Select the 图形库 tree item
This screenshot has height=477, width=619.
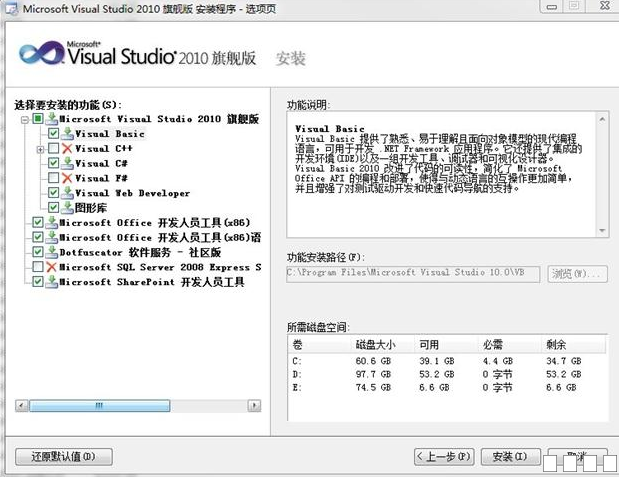point(90,209)
